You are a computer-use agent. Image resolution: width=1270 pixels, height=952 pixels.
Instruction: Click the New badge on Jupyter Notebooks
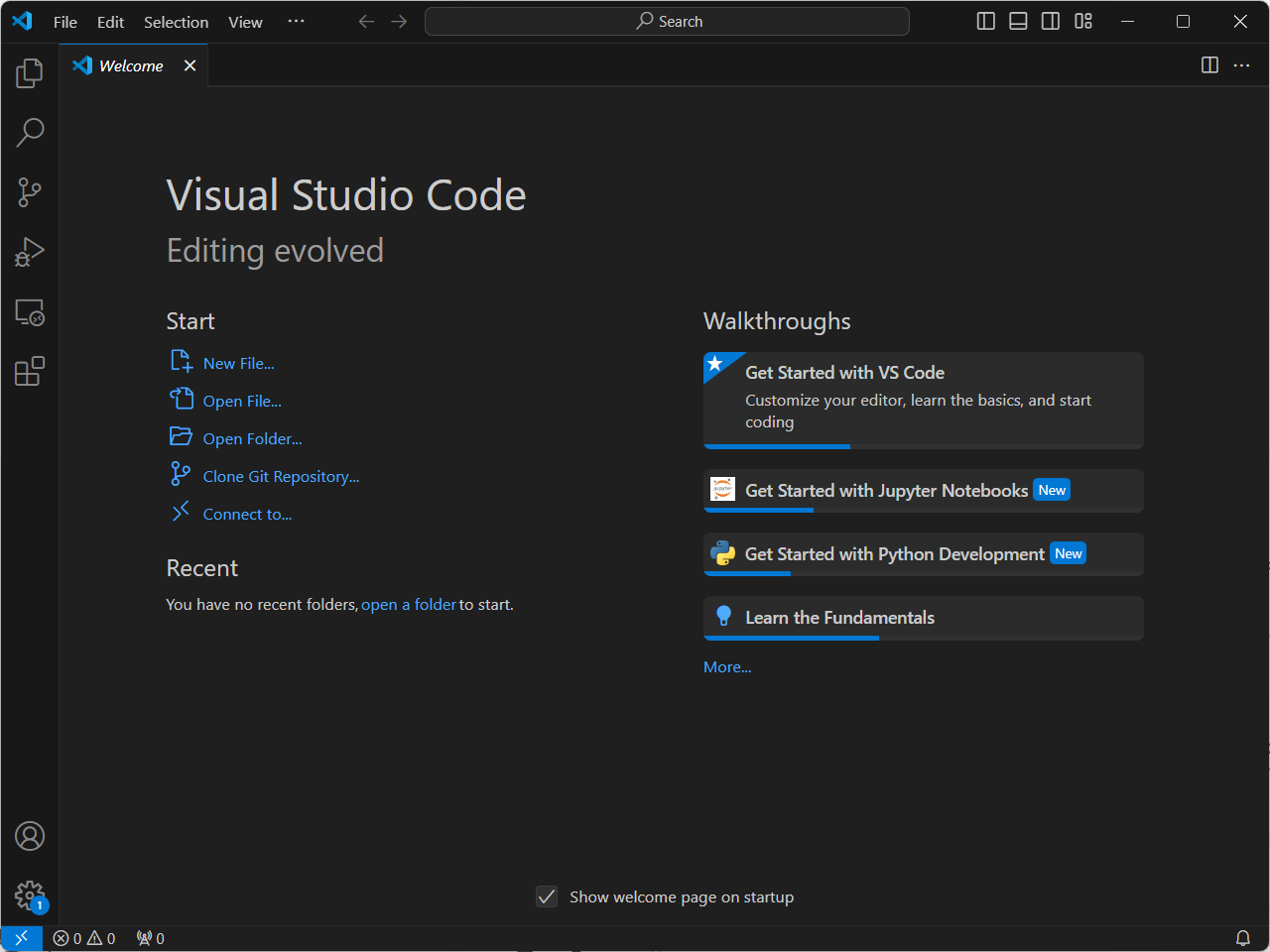1052,490
